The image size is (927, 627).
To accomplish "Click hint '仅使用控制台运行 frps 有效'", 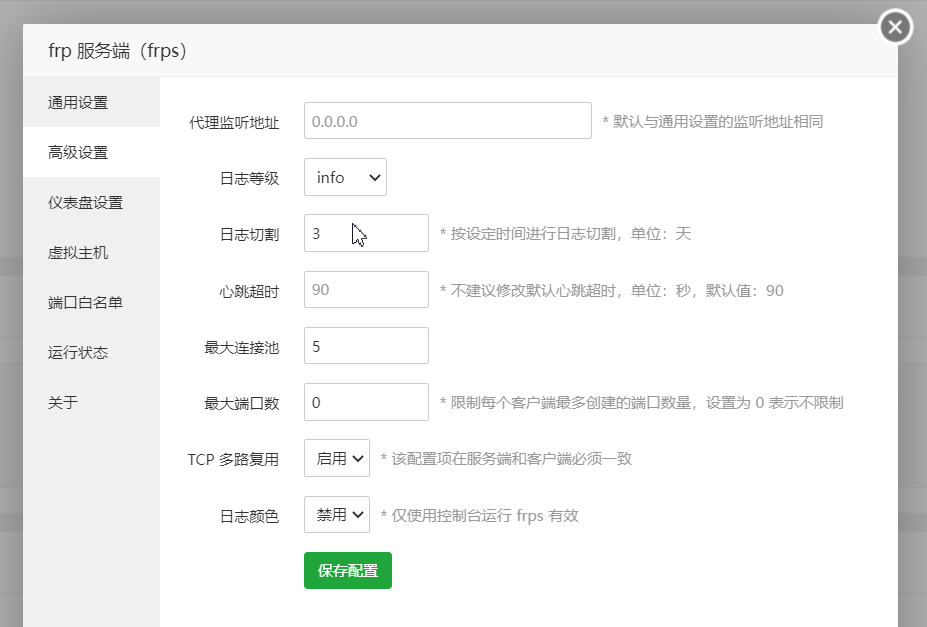I will [479, 516].
